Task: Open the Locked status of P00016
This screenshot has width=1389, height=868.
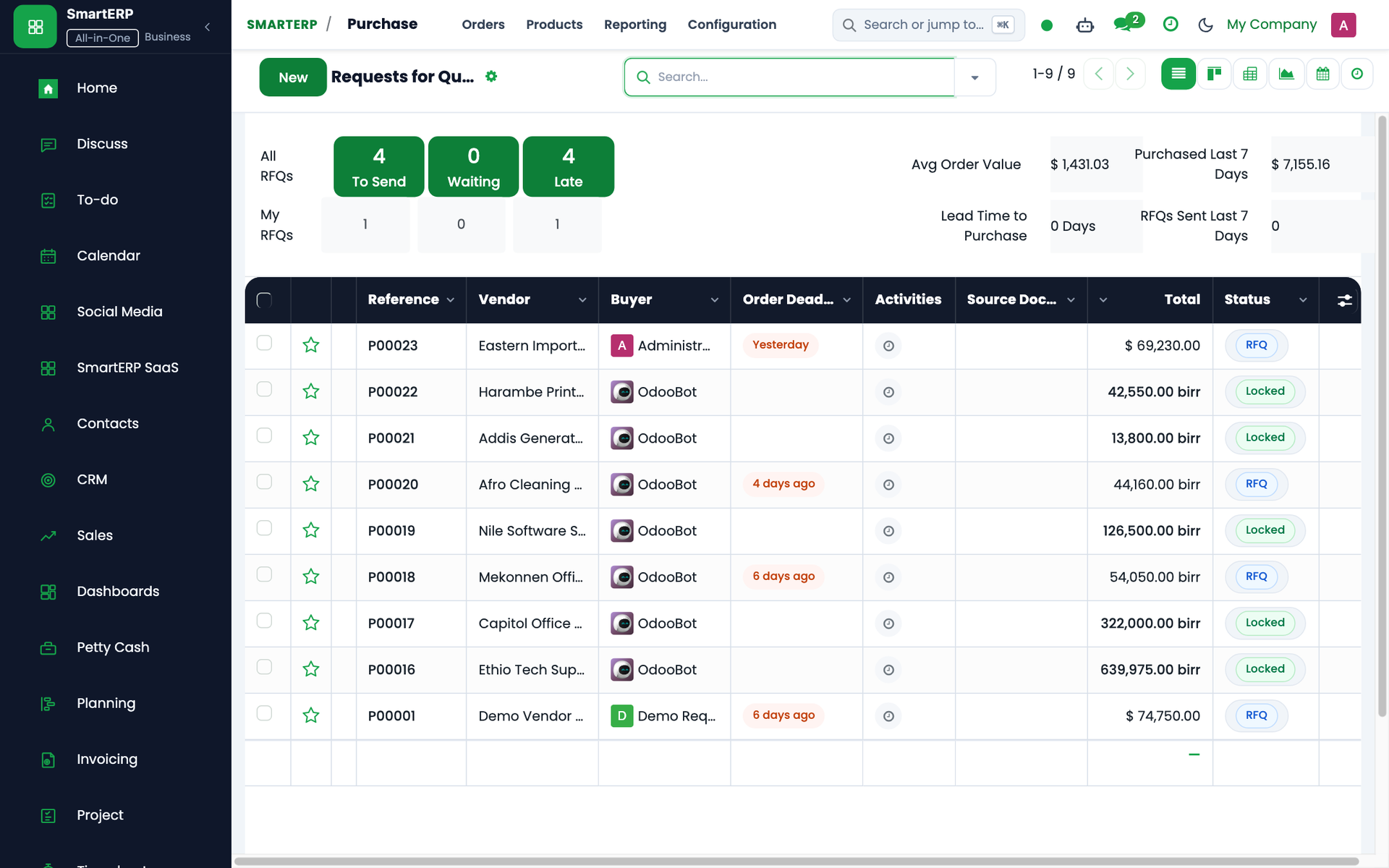Action: click(x=1265, y=669)
